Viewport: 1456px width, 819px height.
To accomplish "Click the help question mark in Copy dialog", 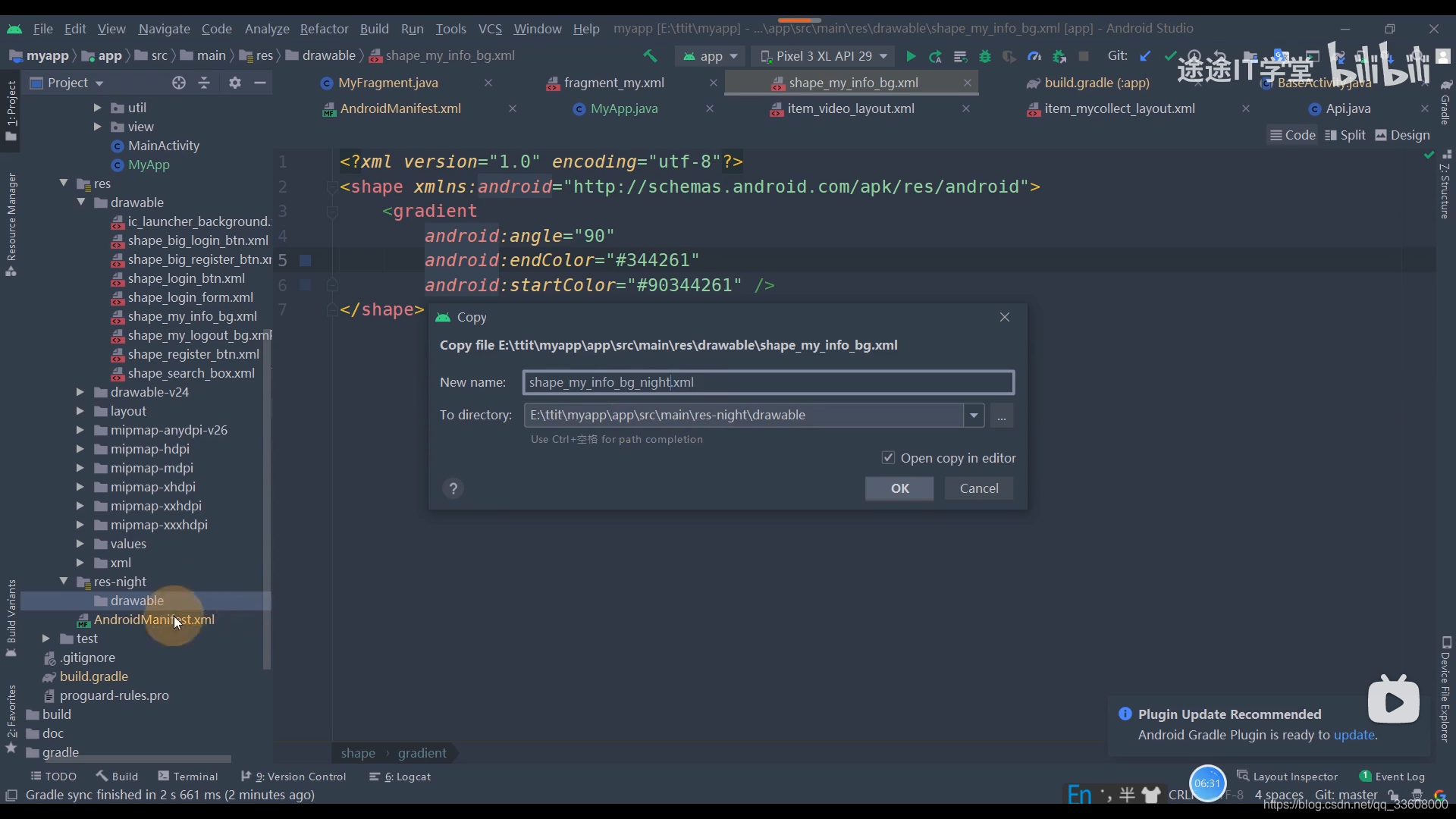I will point(453,488).
